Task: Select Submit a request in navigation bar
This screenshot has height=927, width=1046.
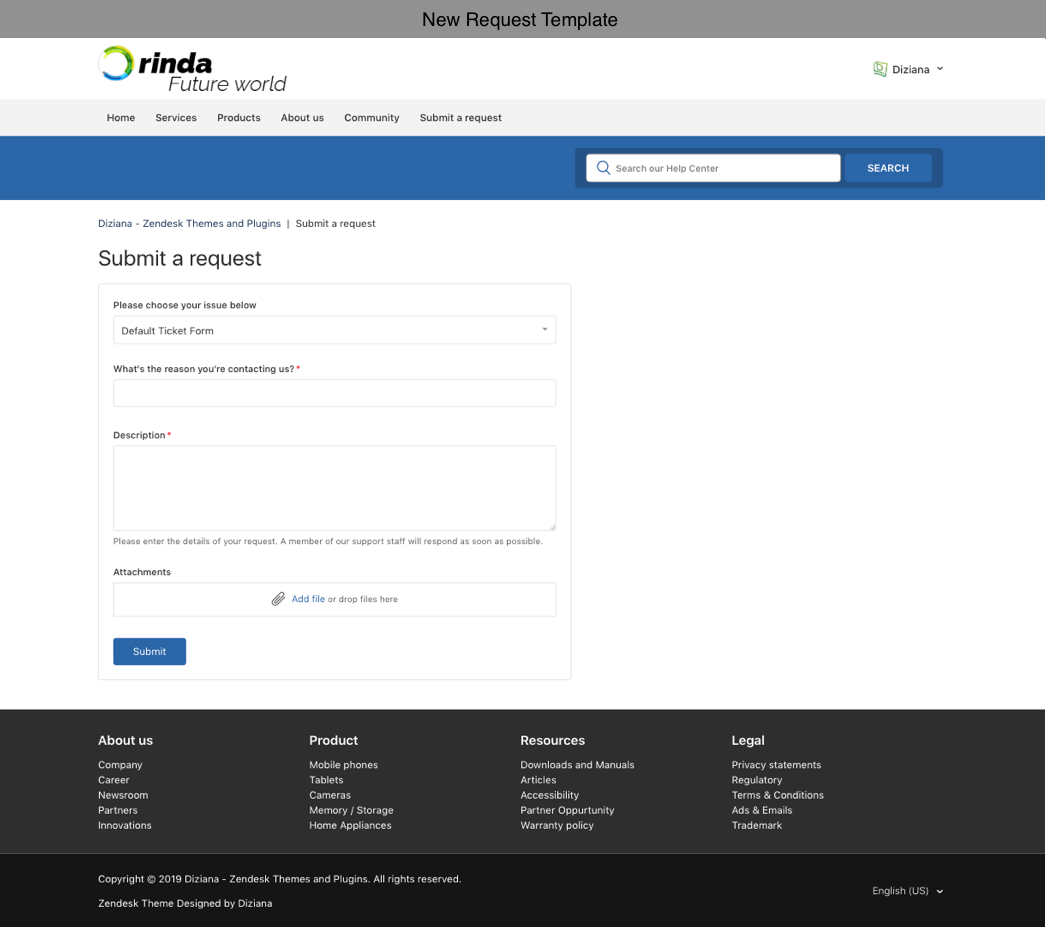Action: click(460, 118)
